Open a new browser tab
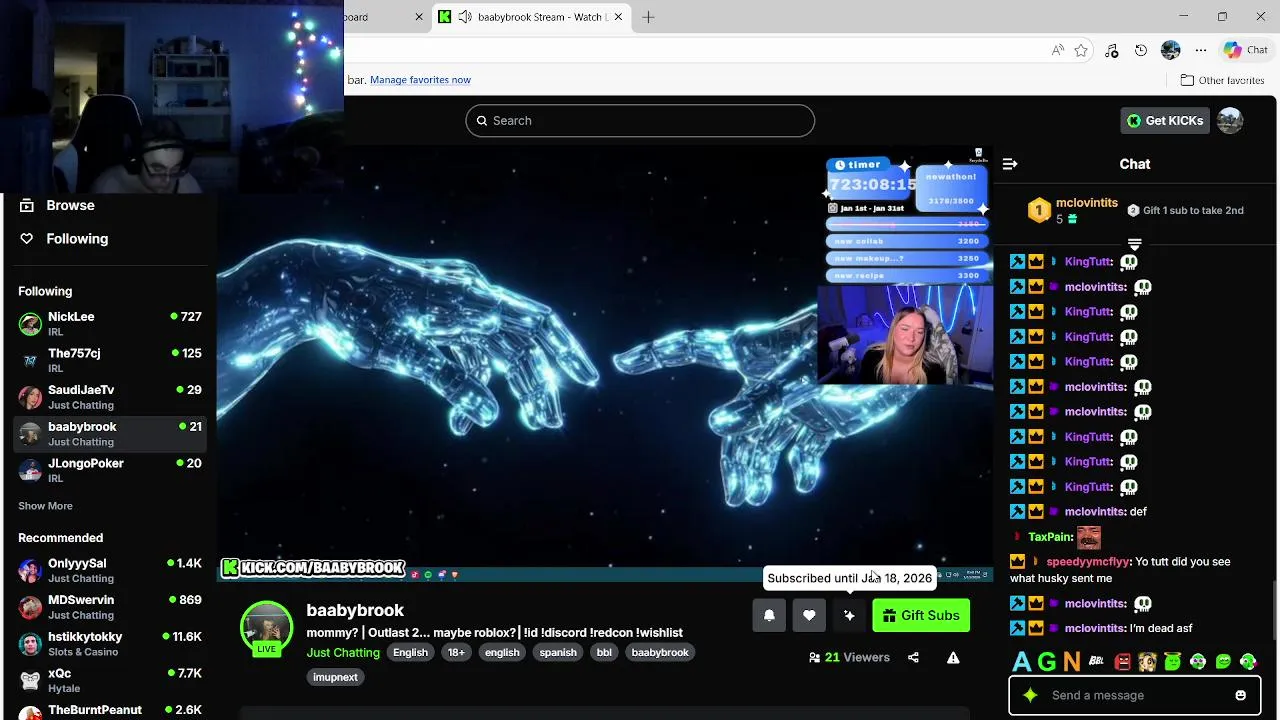This screenshot has height=720, width=1280. 648,17
